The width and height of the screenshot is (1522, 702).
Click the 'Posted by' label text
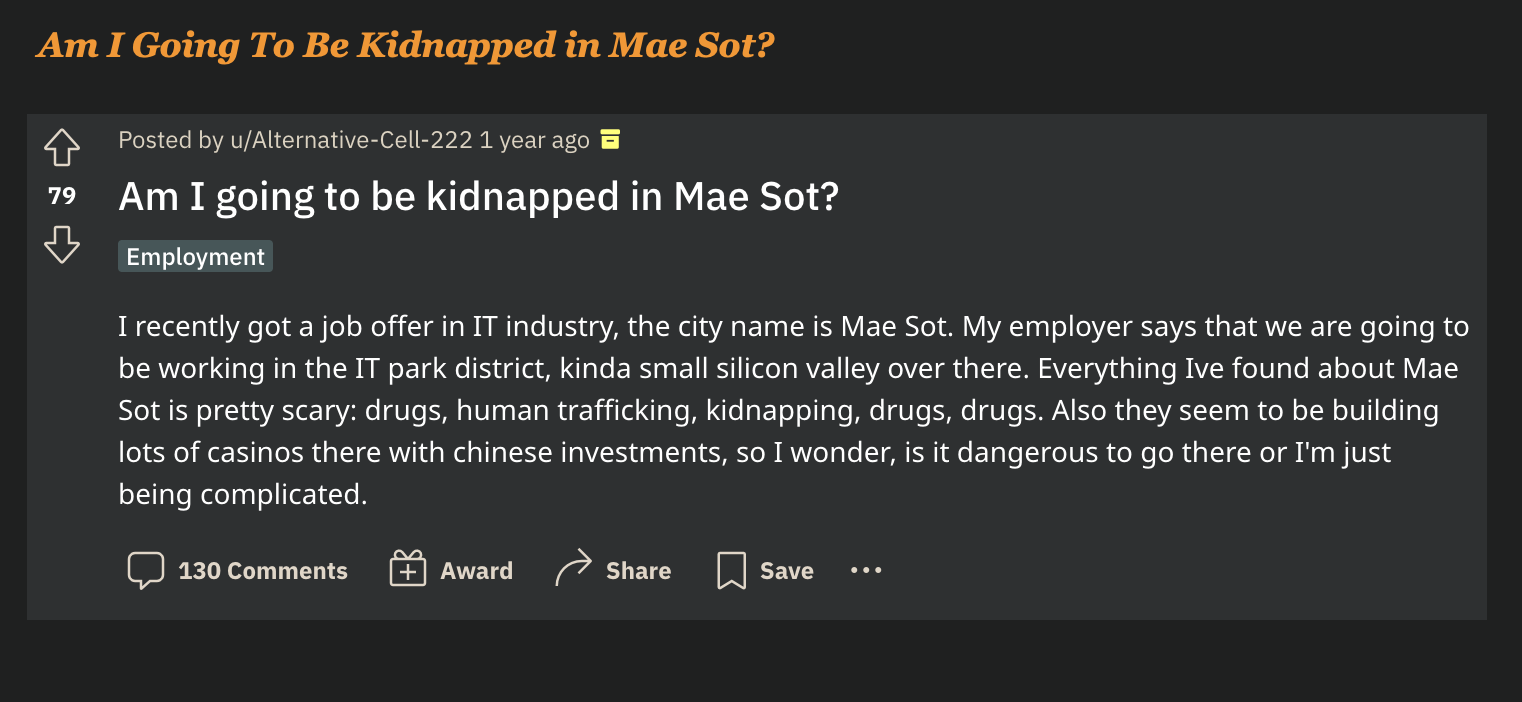point(170,140)
